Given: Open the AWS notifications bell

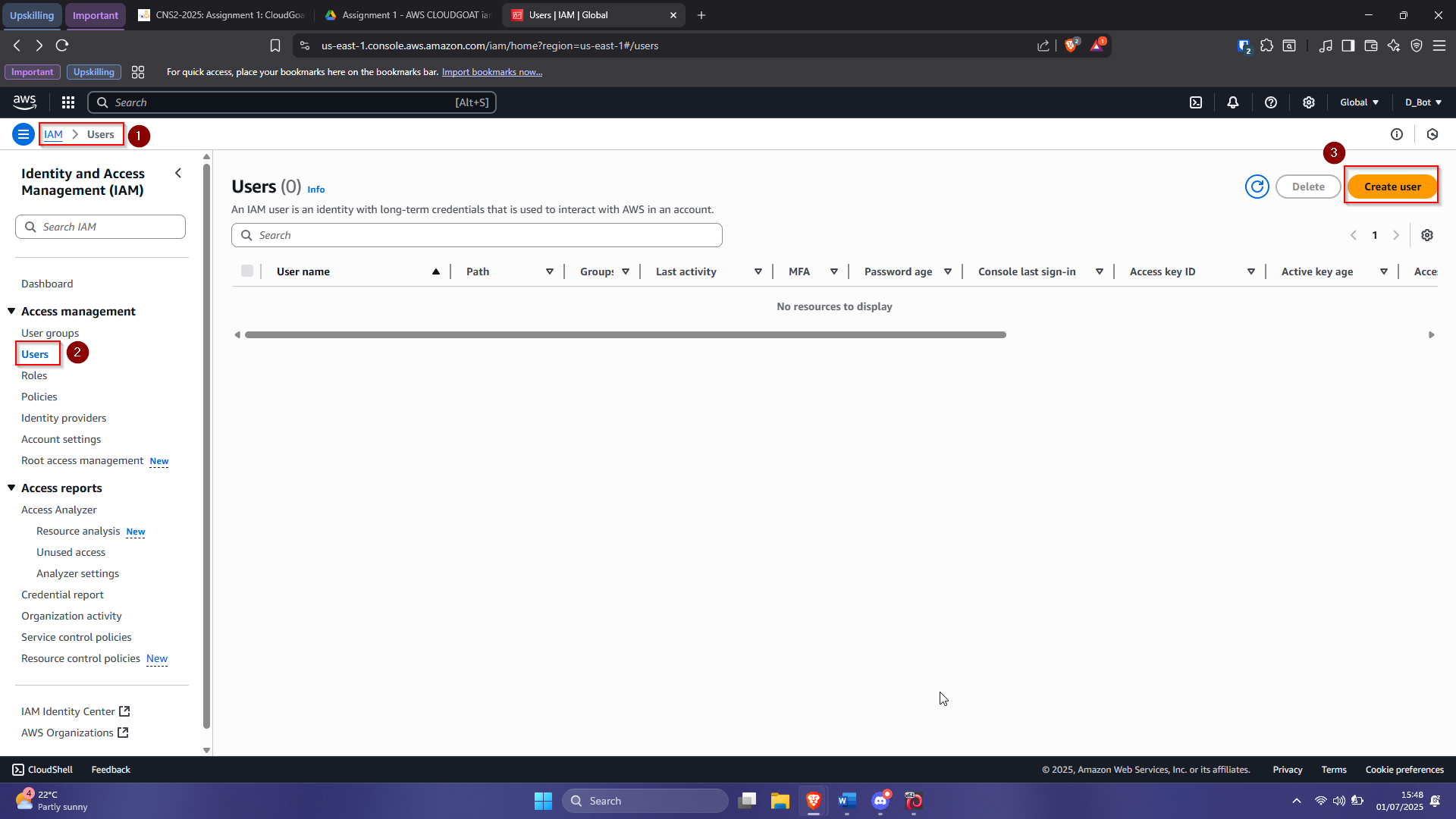Looking at the screenshot, I should [x=1232, y=102].
